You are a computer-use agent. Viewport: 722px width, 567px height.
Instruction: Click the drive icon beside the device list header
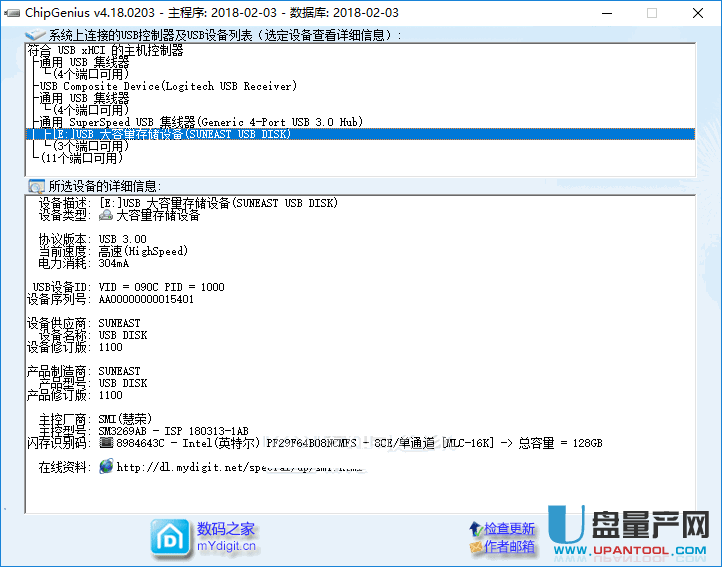click(36, 36)
